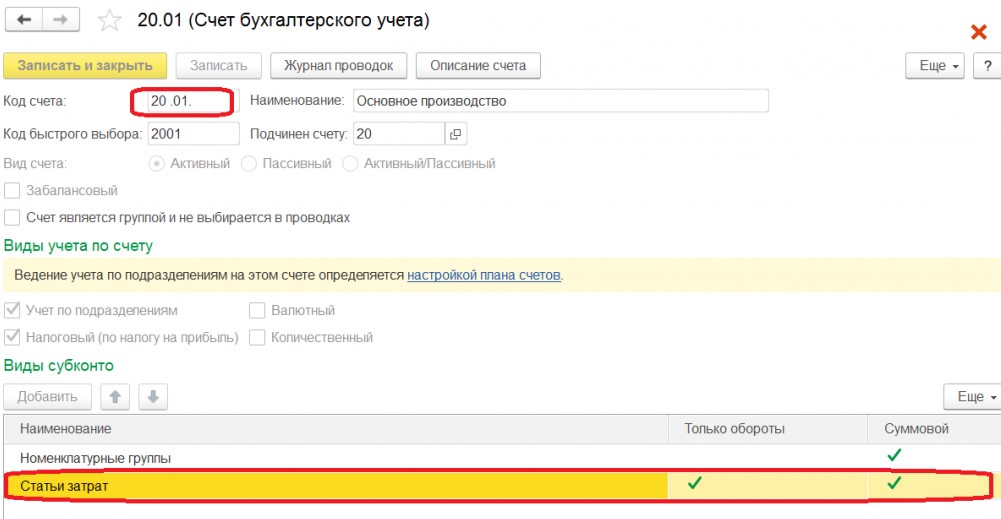Image resolution: width=1001 pixels, height=519 pixels.
Task: Enable the Забалансовый checkbox
Action: pyautogui.click(x=12, y=191)
